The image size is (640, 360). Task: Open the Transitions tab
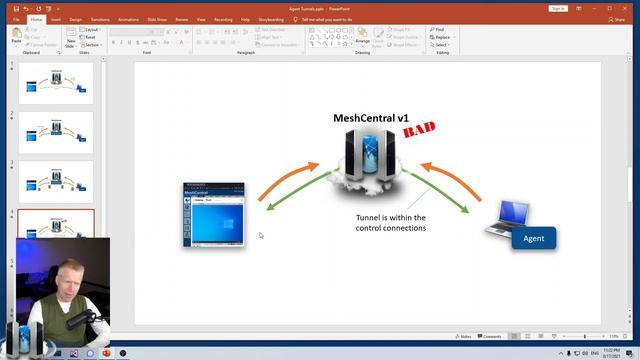(x=100, y=20)
